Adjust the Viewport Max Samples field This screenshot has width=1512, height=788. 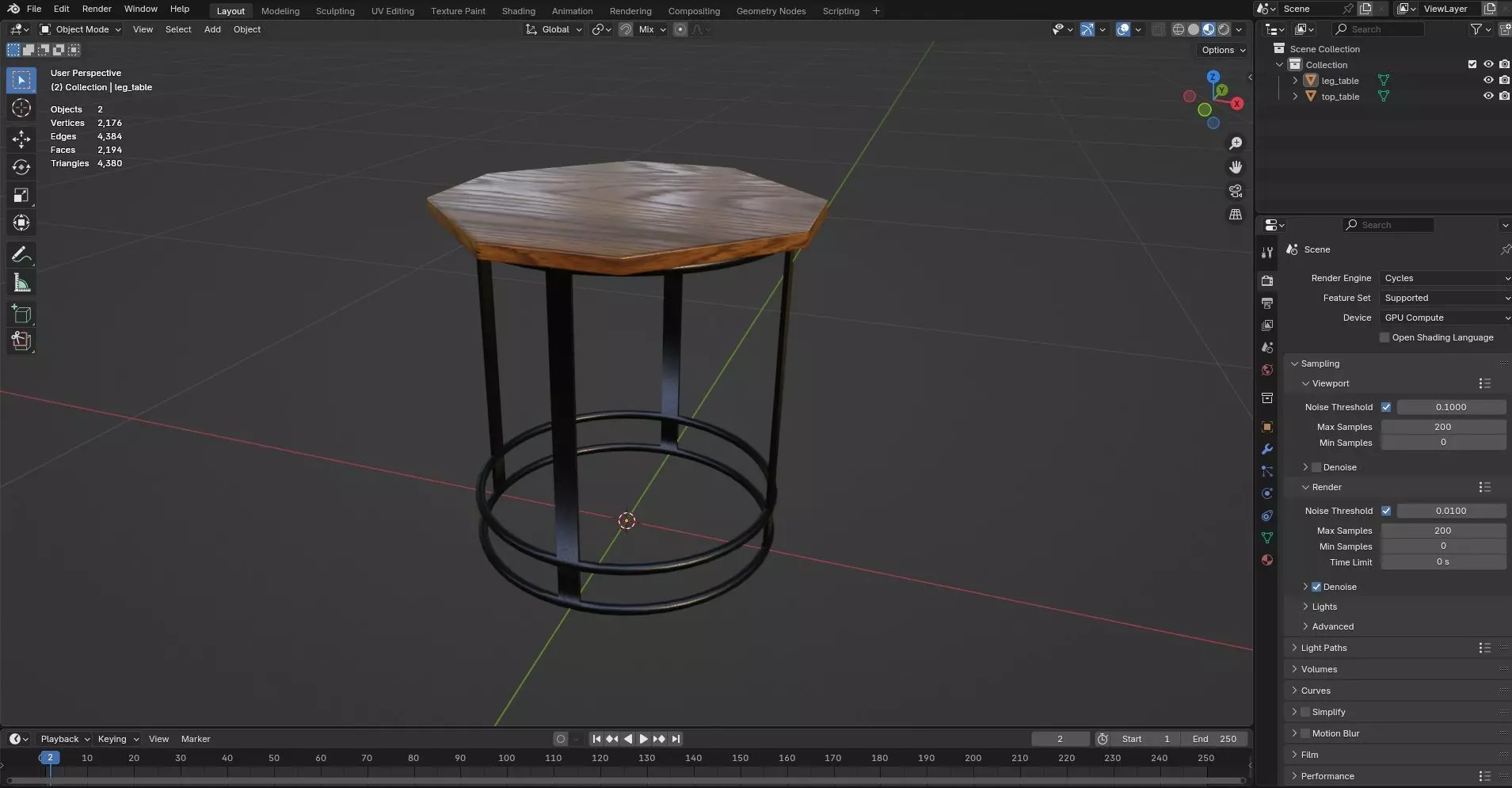(1443, 427)
